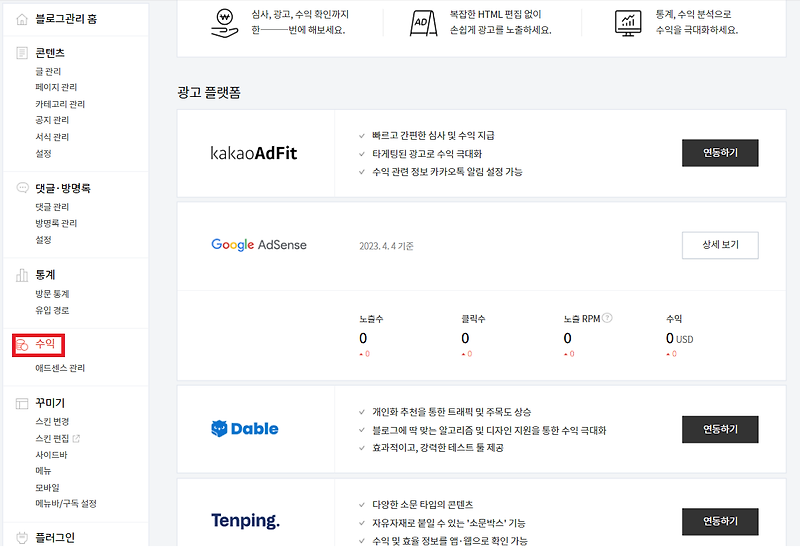
Task: Open the blog admin home icon
Action: click(x=22, y=19)
